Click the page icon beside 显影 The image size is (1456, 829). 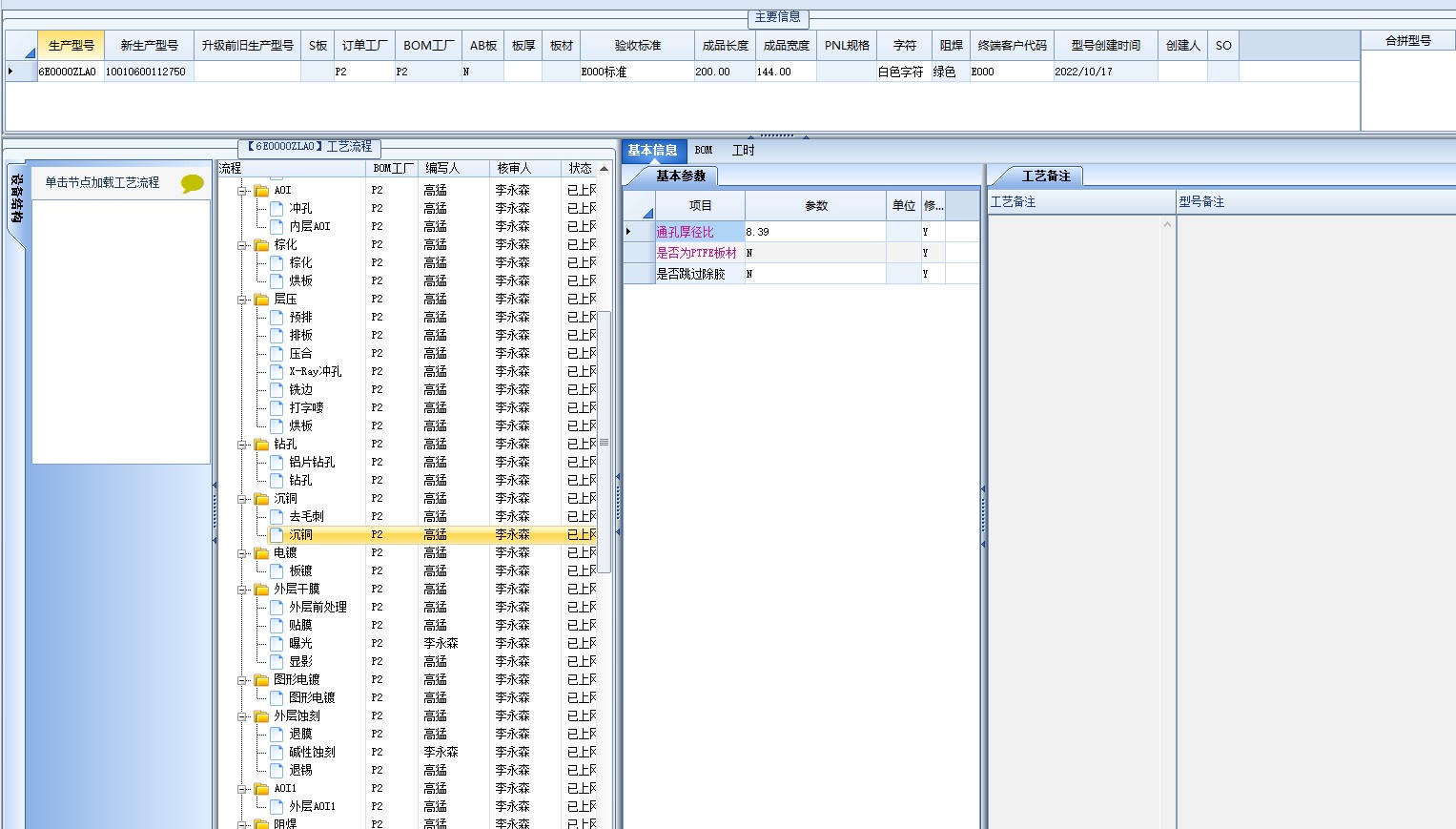coord(277,661)
